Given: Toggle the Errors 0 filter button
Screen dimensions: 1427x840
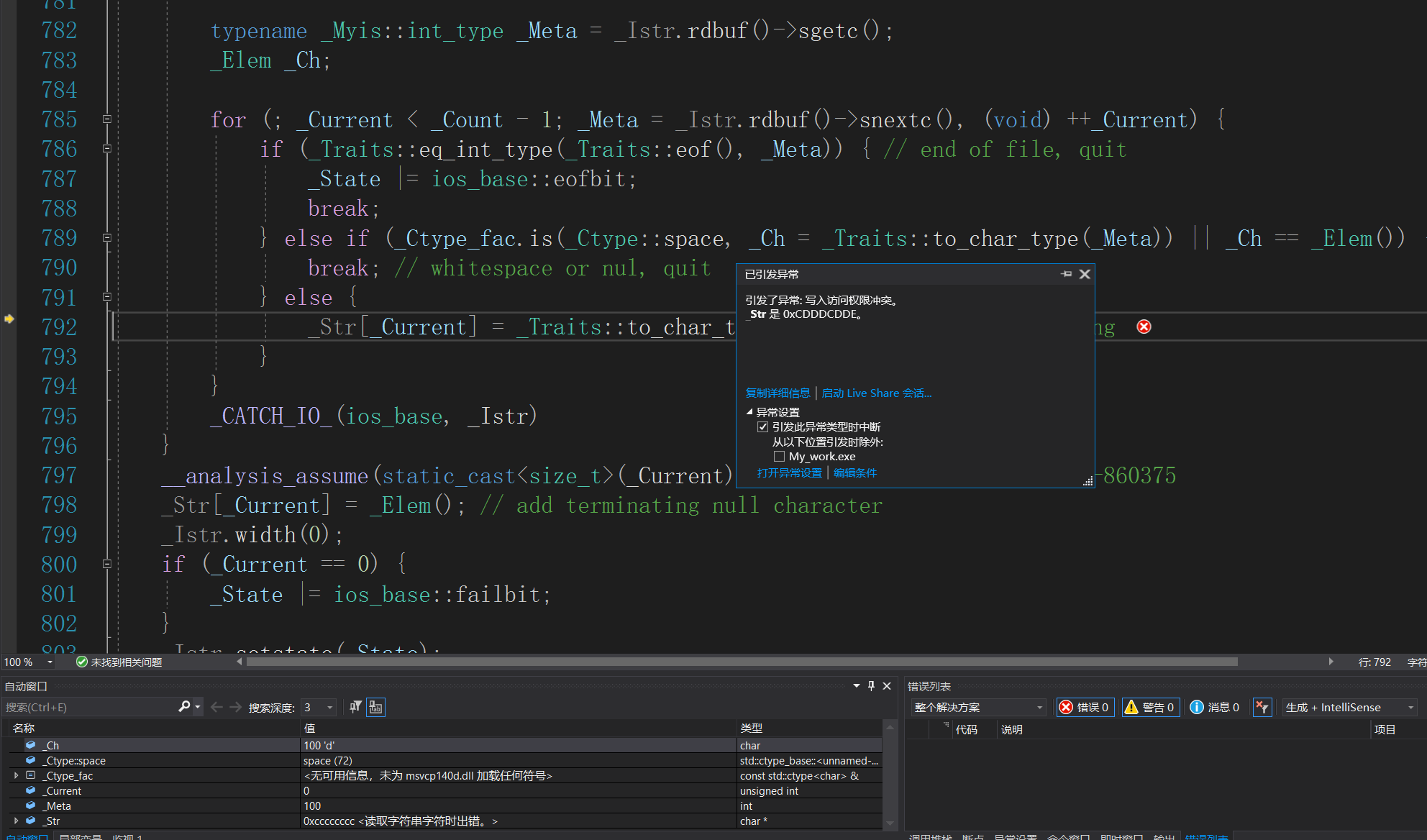Looking at the screenshot, I should pyautogui.click(x=1085, y=707).
